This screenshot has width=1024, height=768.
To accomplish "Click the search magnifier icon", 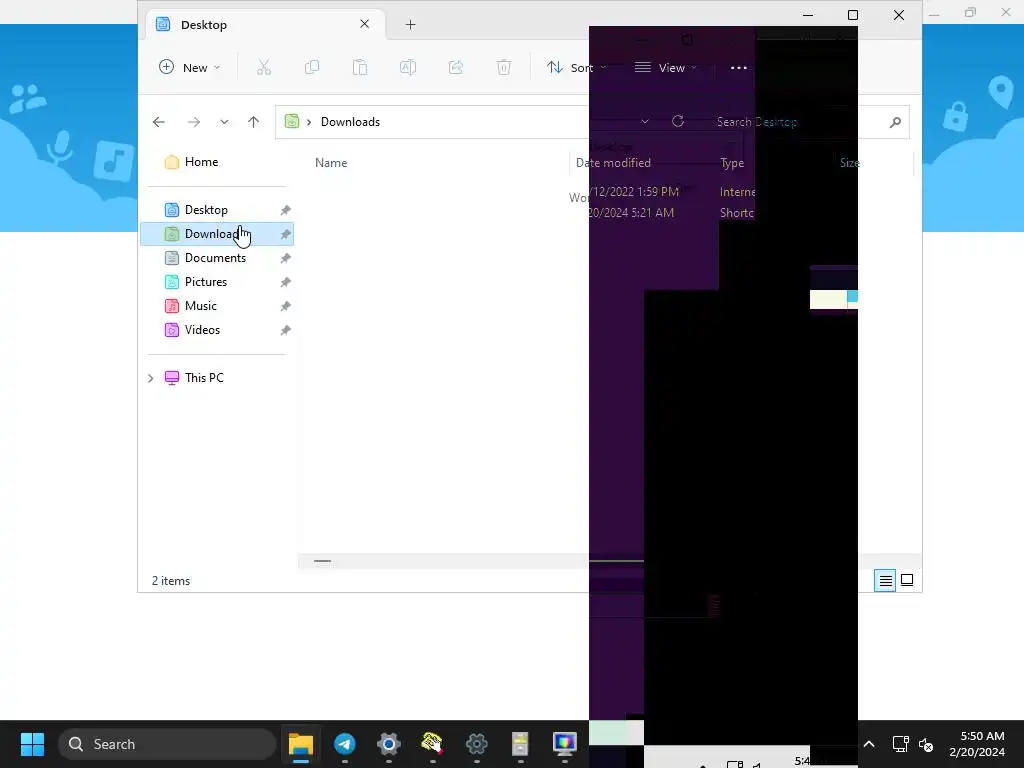I will 895,122.
